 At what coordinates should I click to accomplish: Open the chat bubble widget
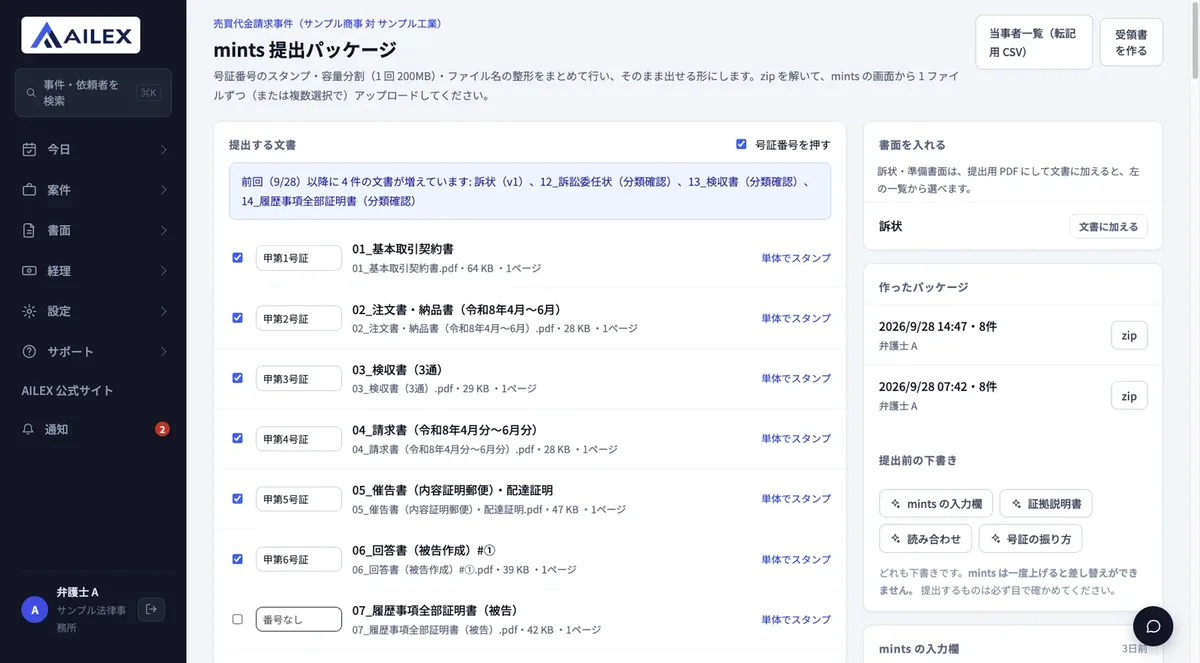(x=1153, y=626)
